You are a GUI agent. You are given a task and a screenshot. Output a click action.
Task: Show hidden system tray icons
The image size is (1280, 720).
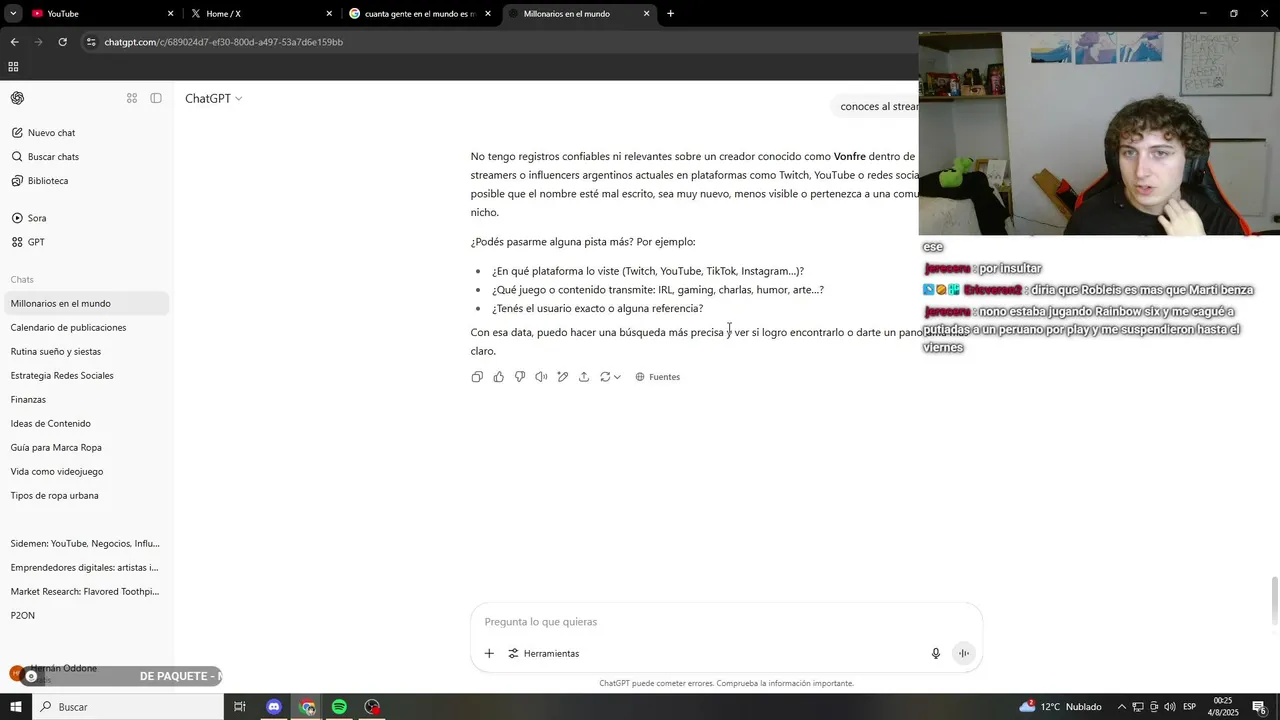1121,707
